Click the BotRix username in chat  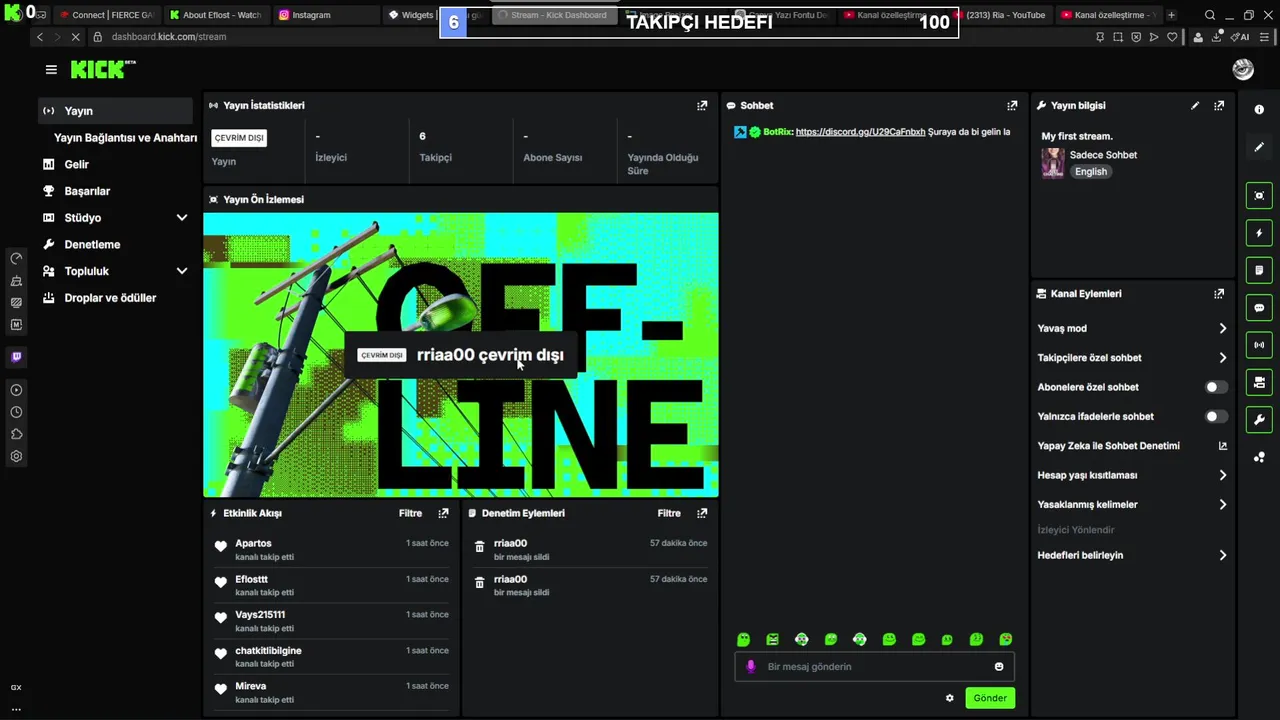coord(778,132)
